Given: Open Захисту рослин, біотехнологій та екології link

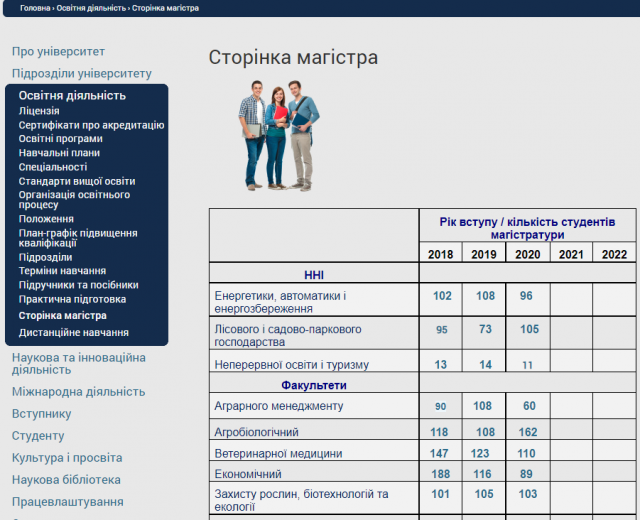Looking at the screenshot, I should pyautogui.click(x=301, y=500).
